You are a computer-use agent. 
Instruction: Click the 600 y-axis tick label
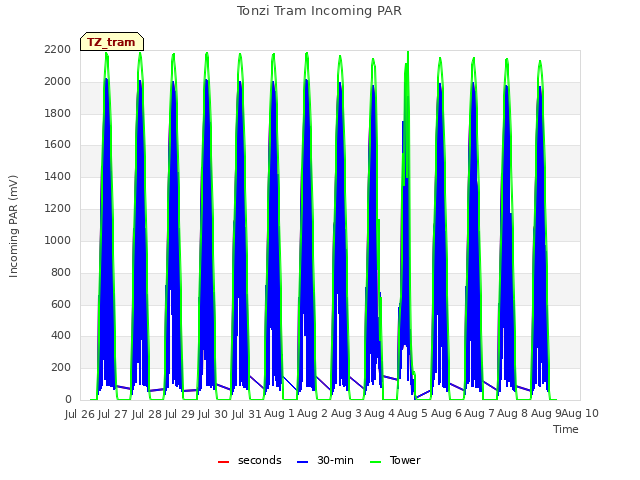[x=61, y=304]
